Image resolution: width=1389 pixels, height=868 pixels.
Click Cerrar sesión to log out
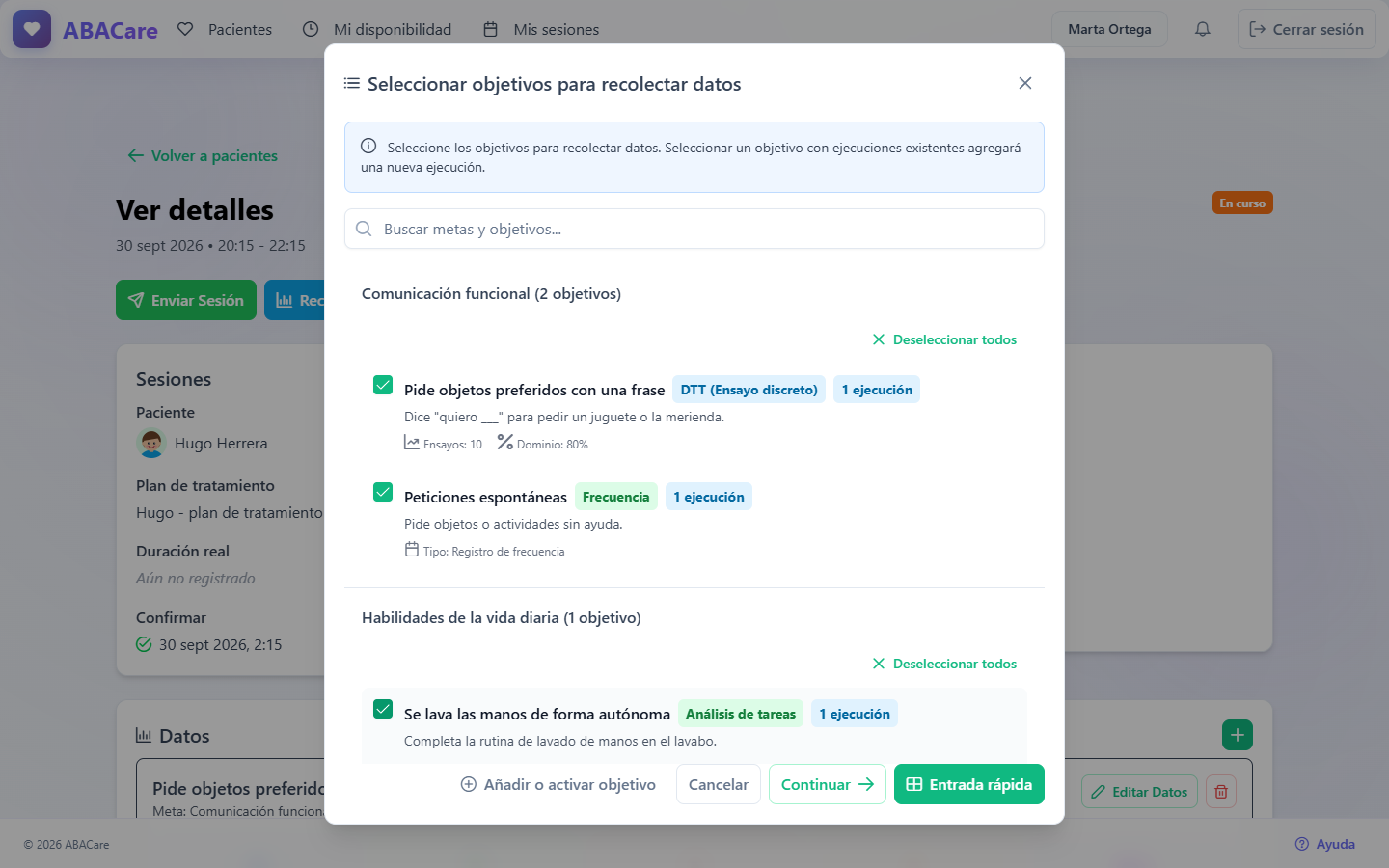pyautogui.click(x=1307, y=29)
